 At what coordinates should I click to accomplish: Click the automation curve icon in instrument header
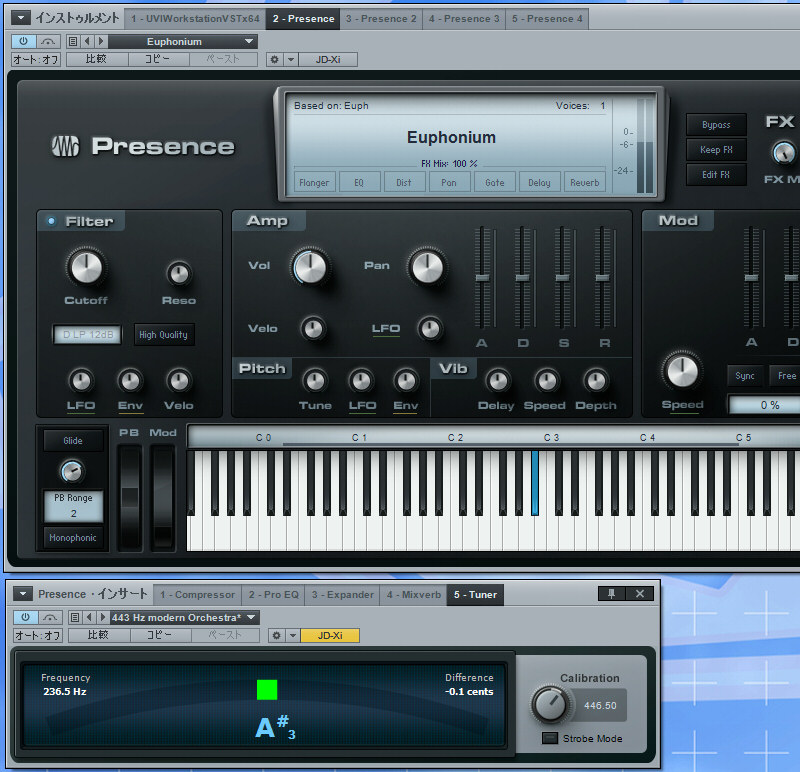[x=48, y=41]
